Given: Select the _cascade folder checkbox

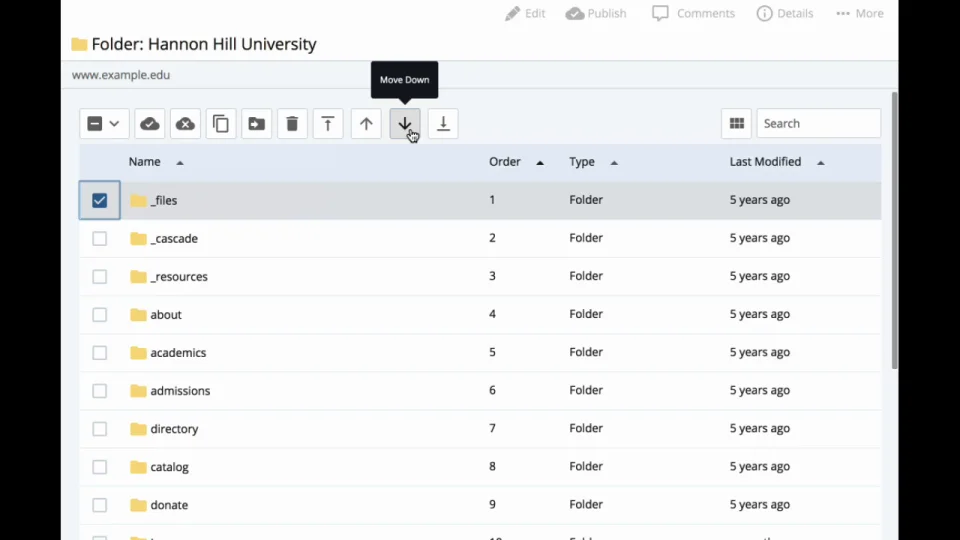Looking at the screenshot, I should (x=99, y=238).
